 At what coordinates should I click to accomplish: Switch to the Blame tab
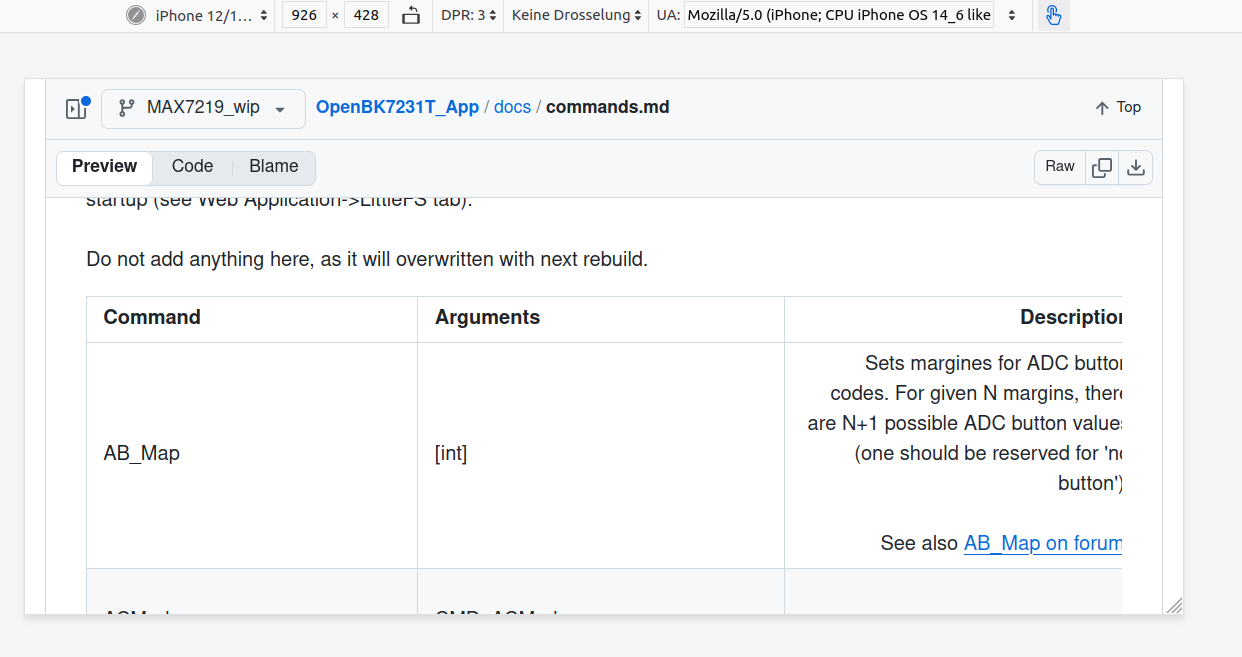274,167
